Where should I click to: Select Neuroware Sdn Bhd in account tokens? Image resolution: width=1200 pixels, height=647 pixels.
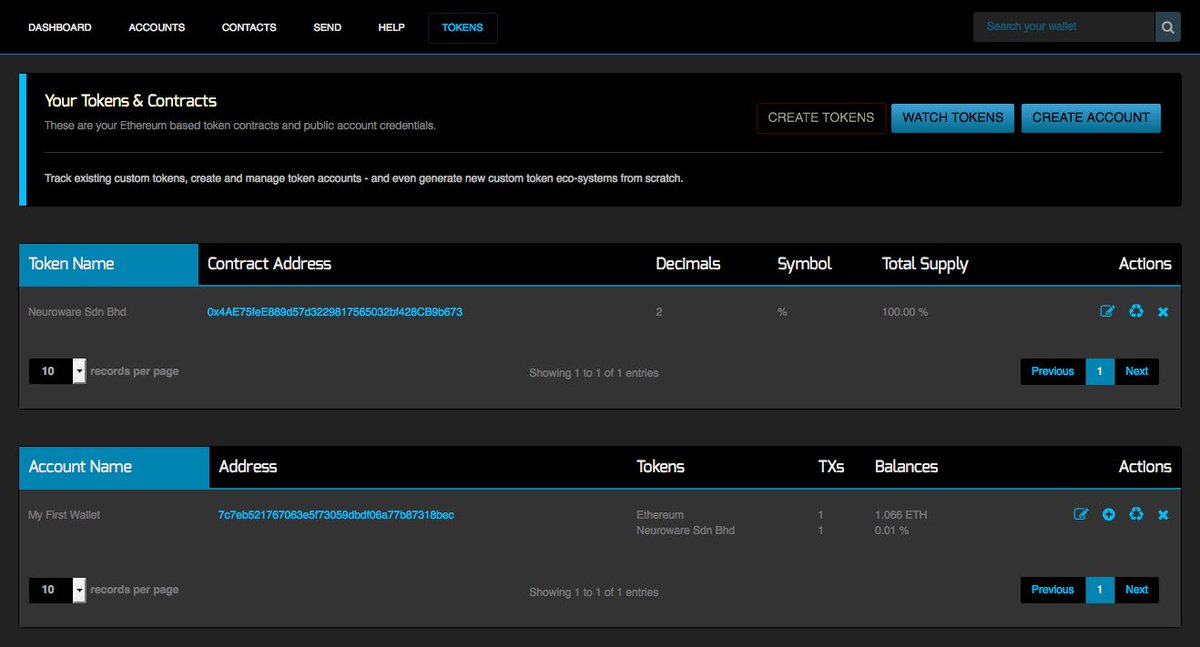point(686,530)
